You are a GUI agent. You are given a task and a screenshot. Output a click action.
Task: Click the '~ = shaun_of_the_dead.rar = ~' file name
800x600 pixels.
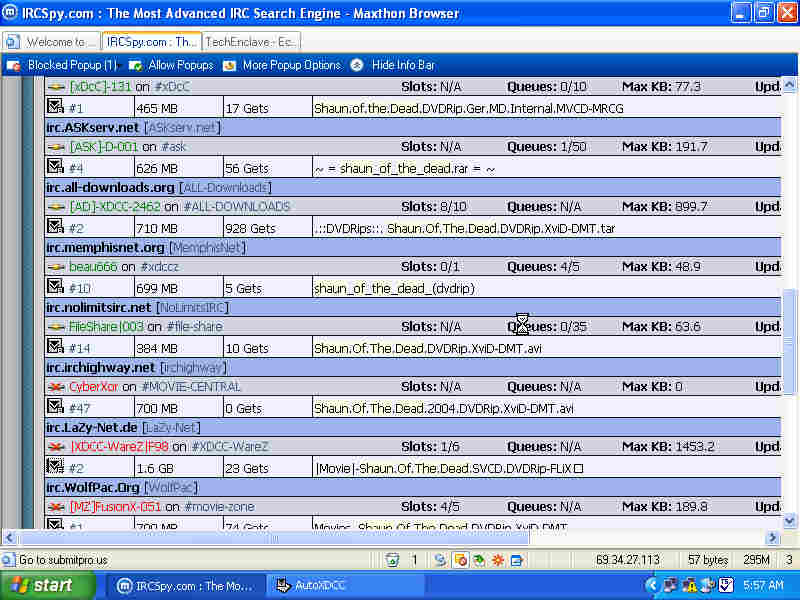click(405, 169)
